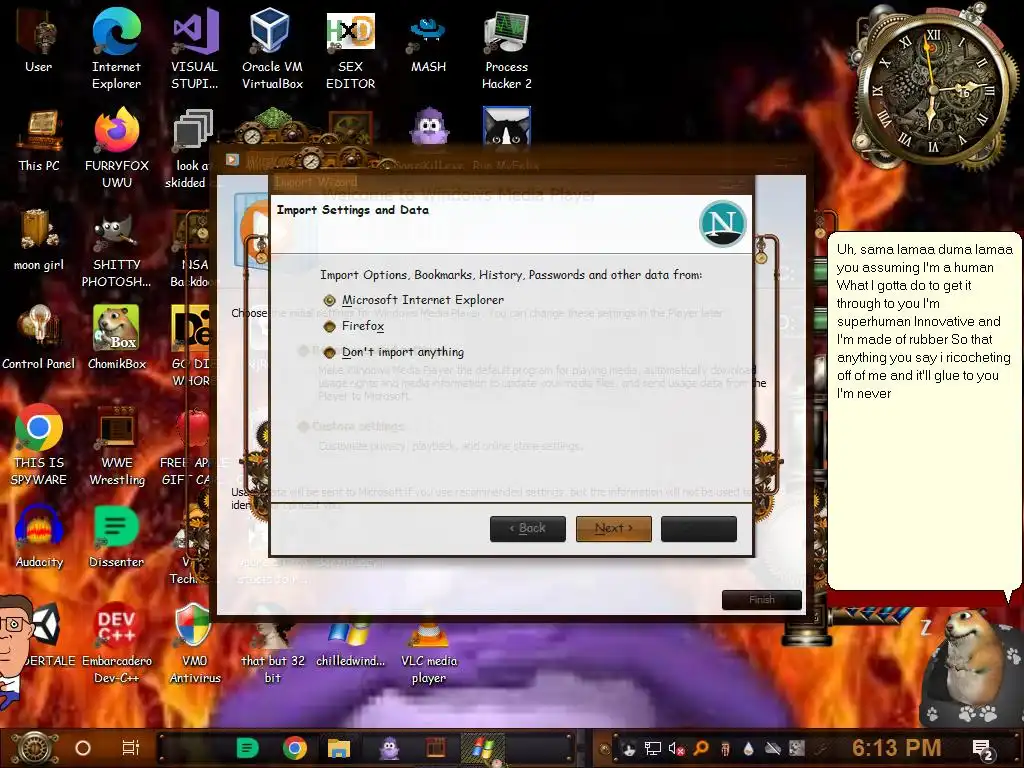Open the User desktop icon

tap(39, 42)
